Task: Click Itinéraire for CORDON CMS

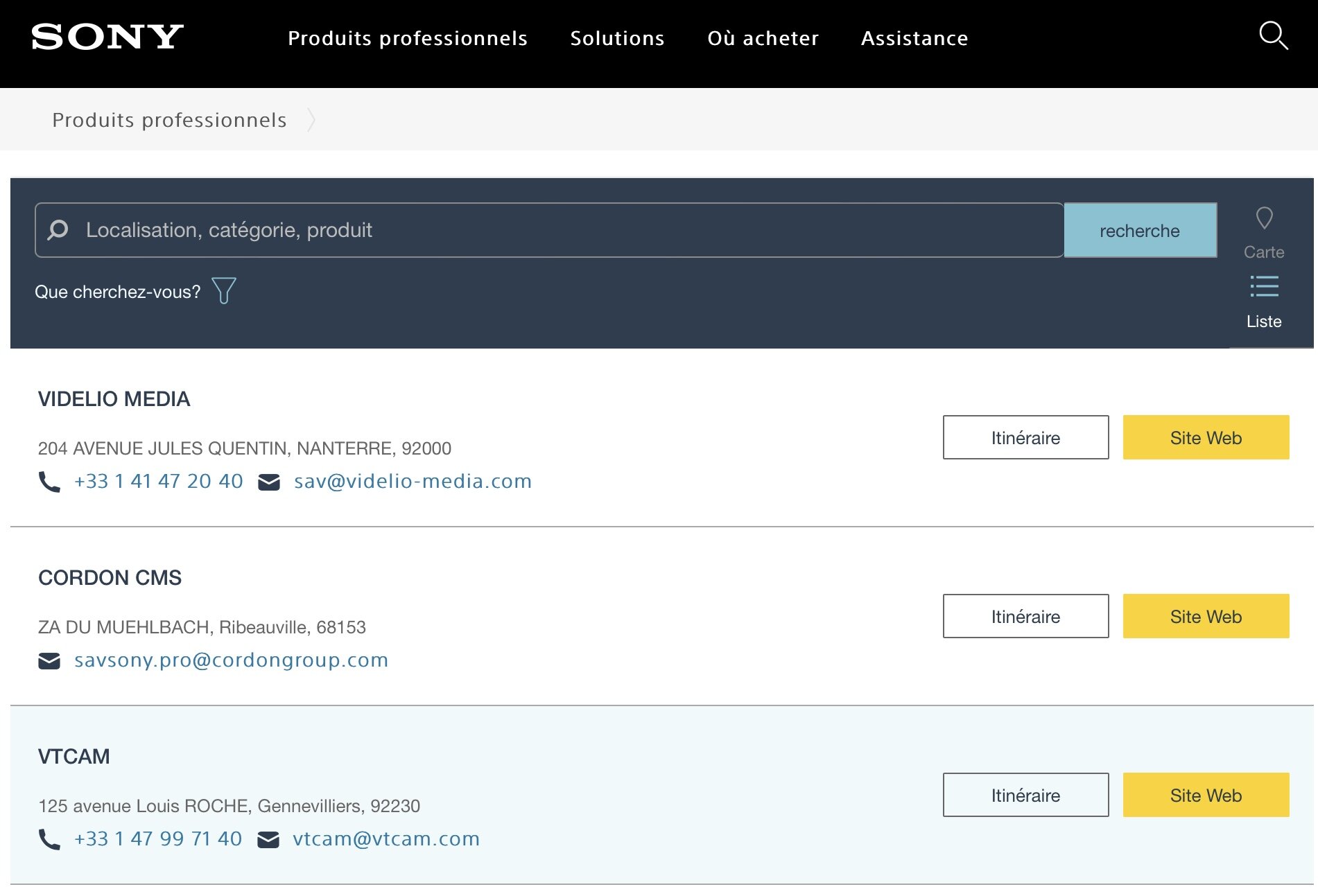Action: pyautogui.click(x=1025, y=616)
